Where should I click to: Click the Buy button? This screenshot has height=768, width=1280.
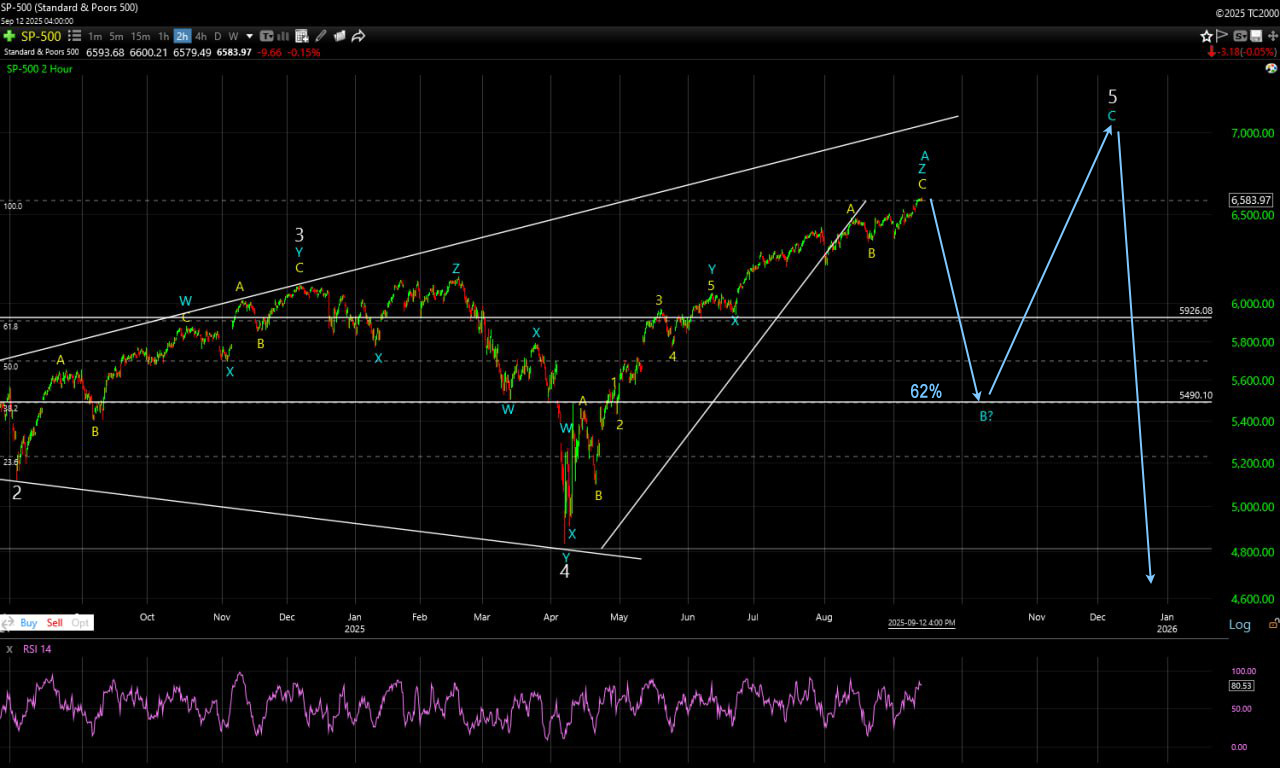[x=29, y=622]
